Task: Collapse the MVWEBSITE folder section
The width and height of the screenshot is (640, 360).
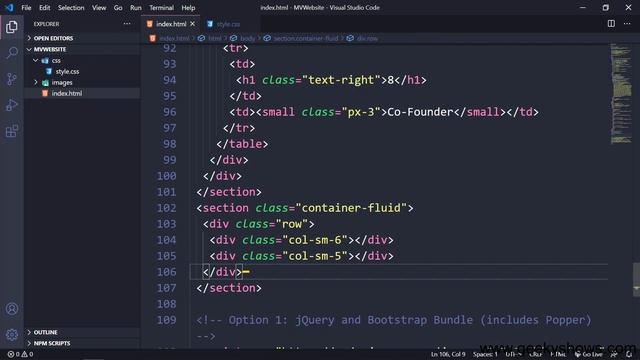Action: coord(49,49)
